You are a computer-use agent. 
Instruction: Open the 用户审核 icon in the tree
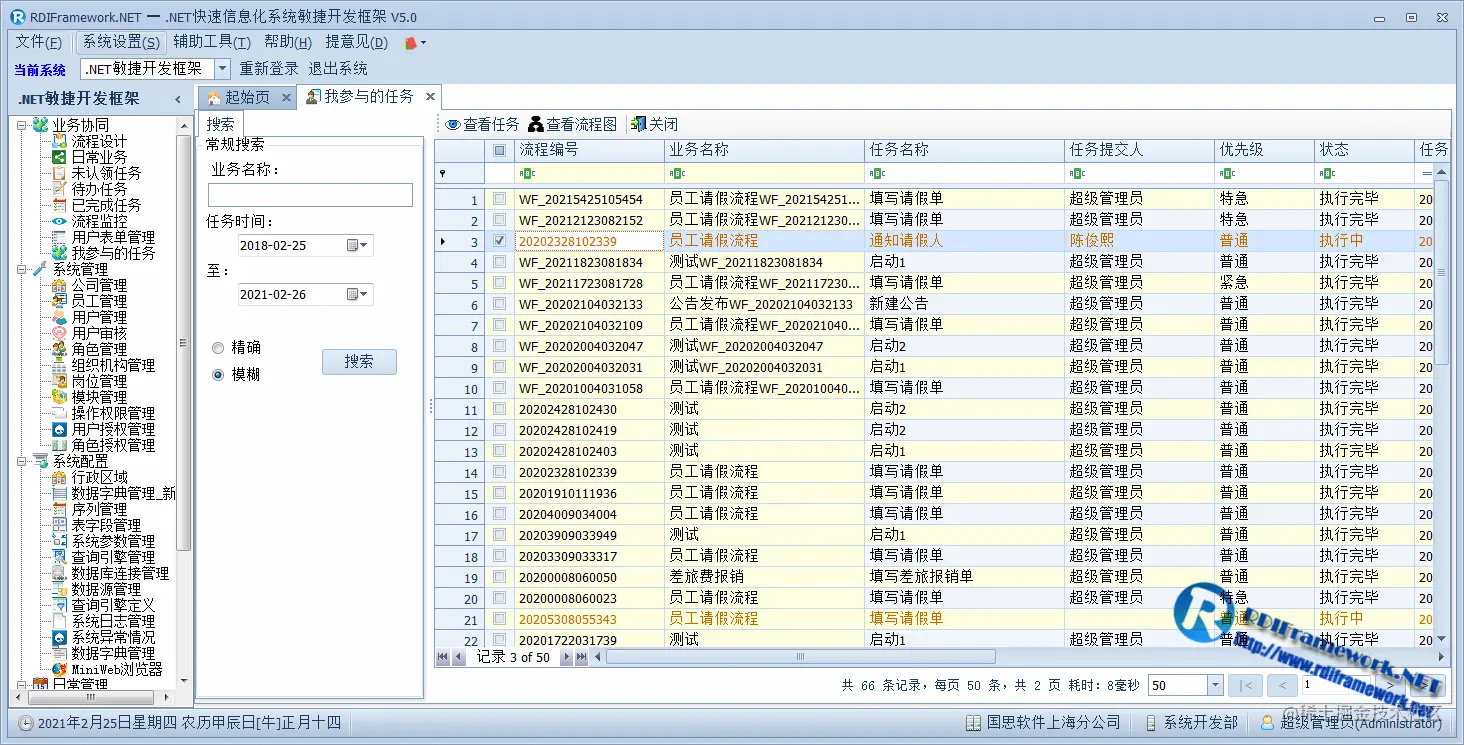(60, 333)
